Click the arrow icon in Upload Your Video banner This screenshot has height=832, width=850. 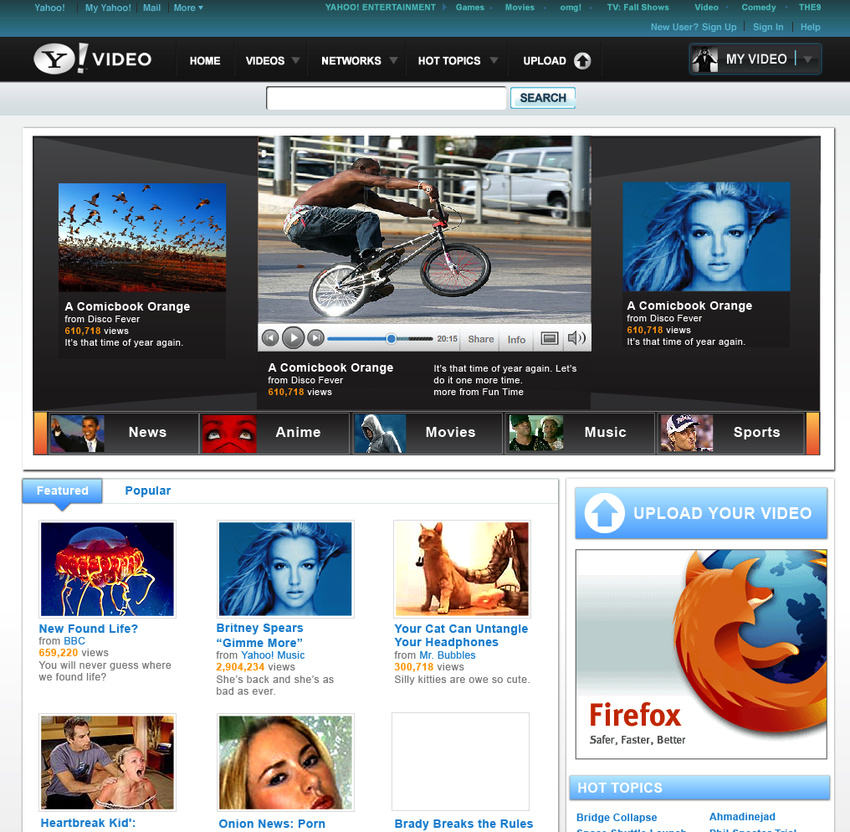coord(604,513)
